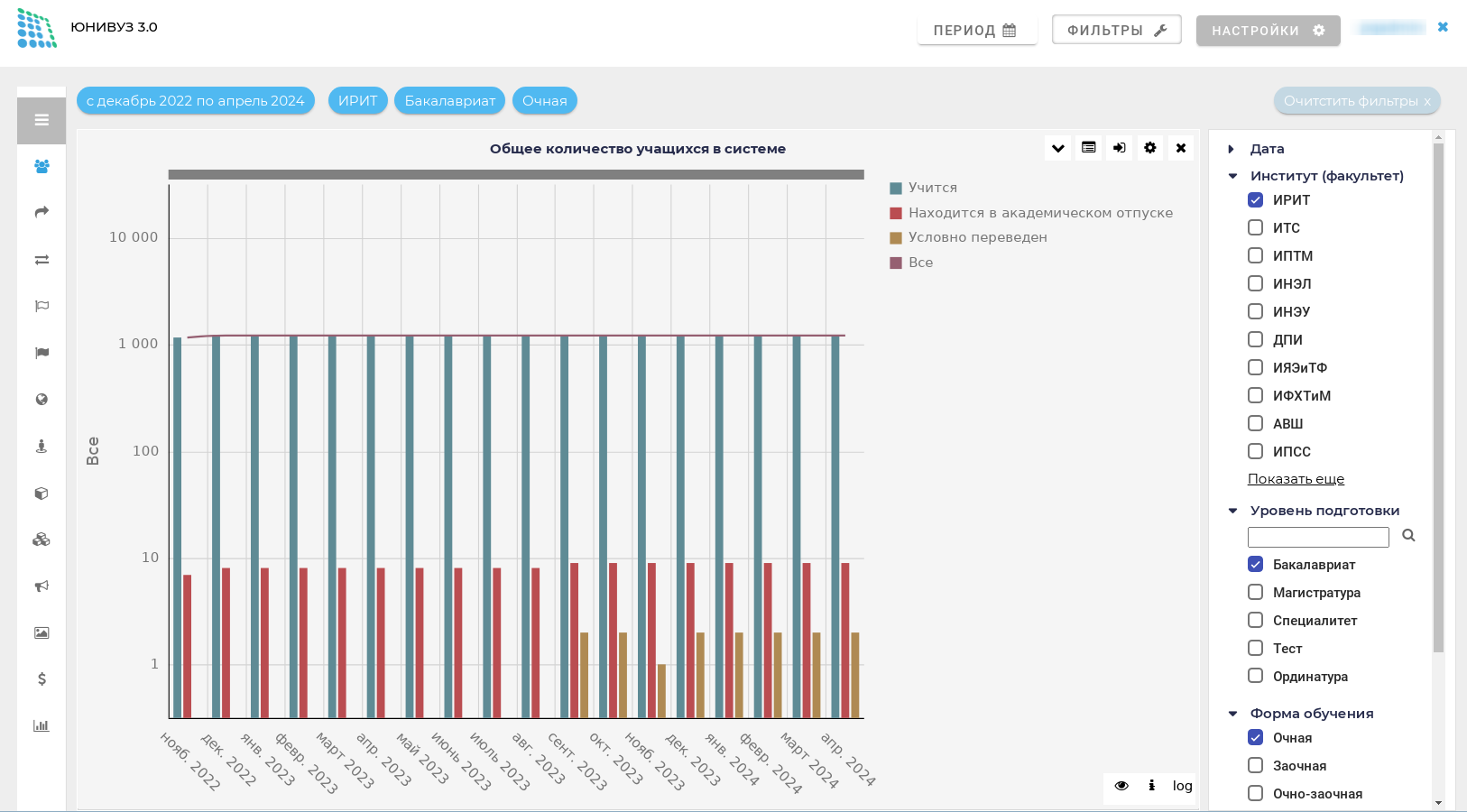Click the Бакалавриат filter chip
The image size is (1467, 812).
click(x=450, y=101)
